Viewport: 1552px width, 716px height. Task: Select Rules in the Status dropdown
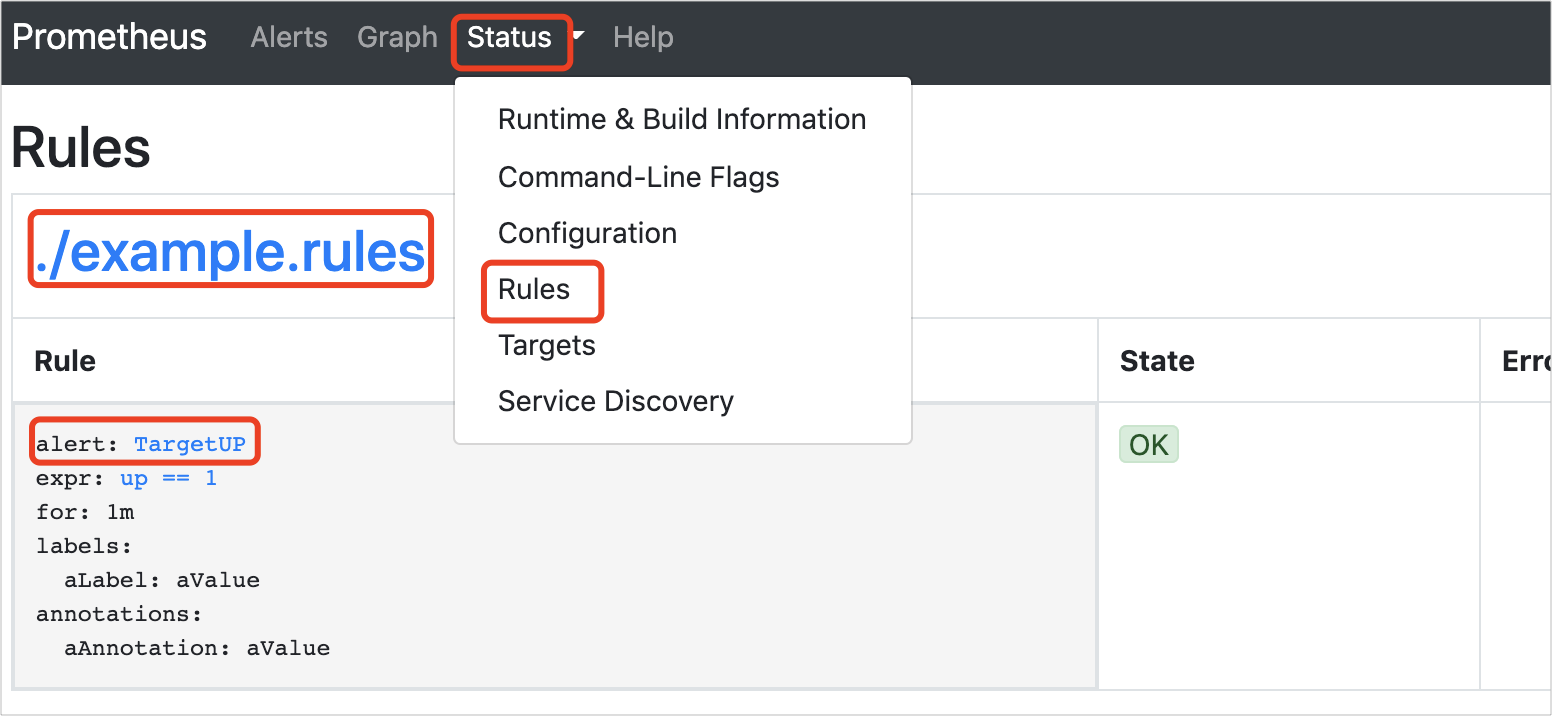click(534, 290)
